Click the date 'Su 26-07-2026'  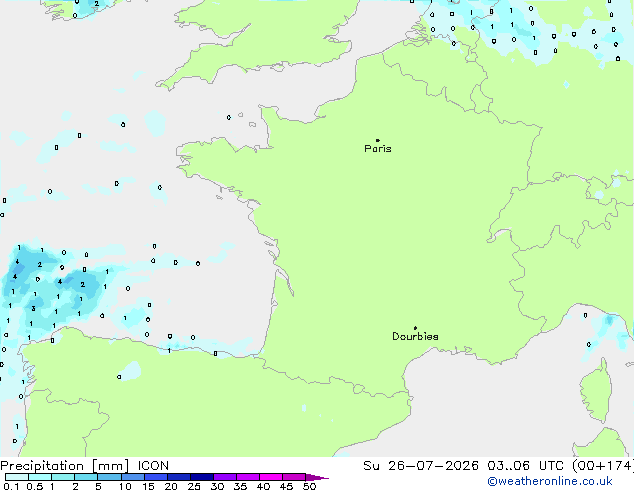click(421, 466)
